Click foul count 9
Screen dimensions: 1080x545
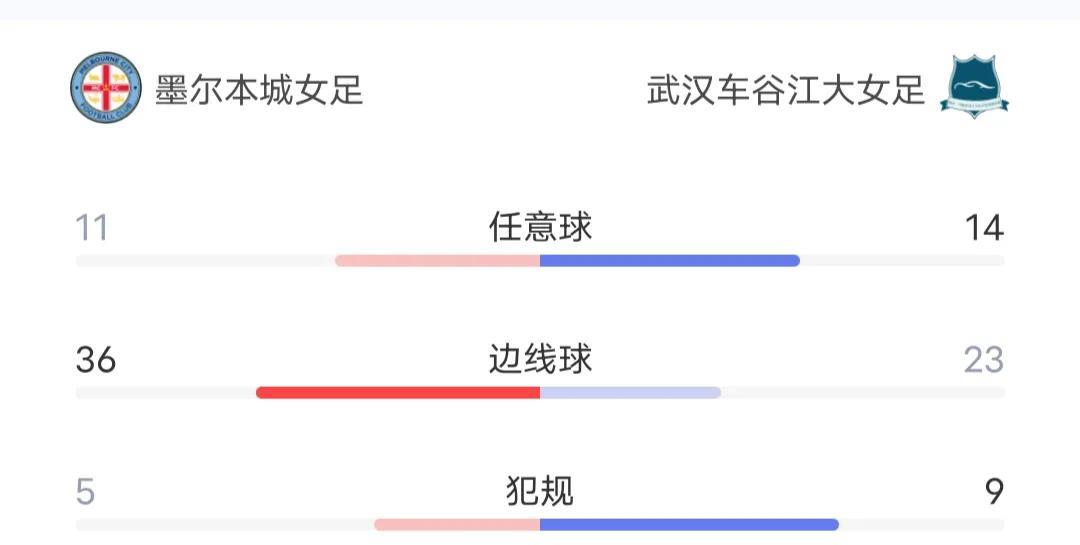[x=994, y=492]
